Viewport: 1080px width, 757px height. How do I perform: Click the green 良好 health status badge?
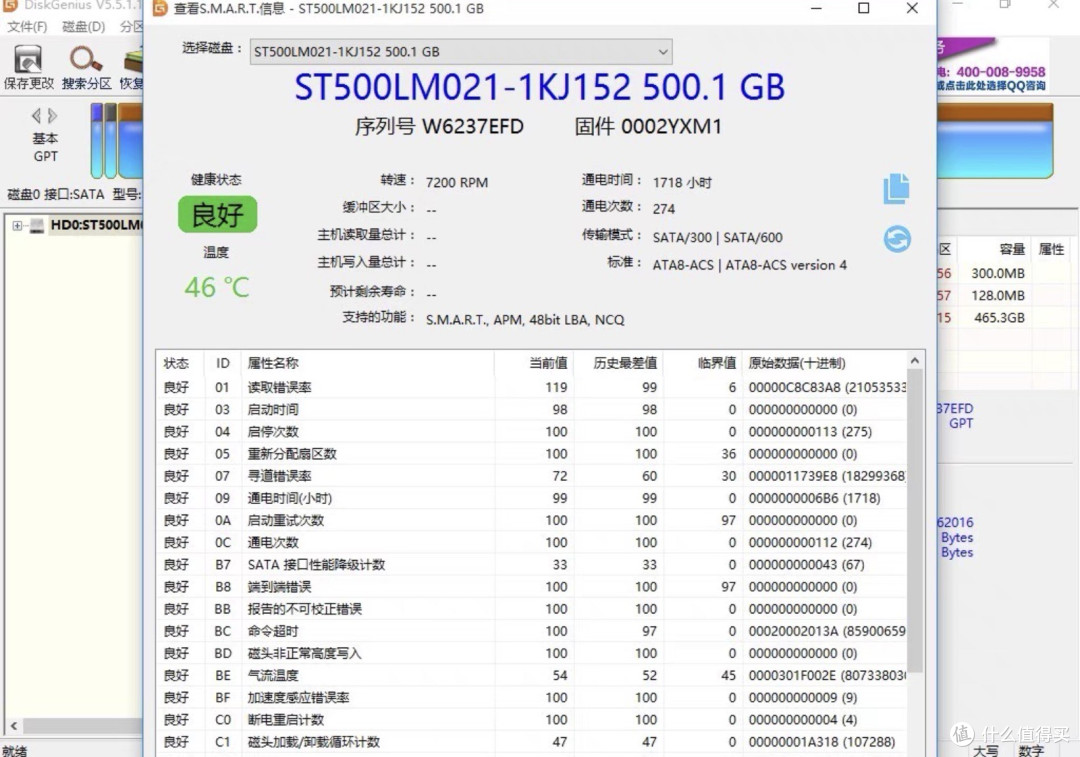click(x=218, y=214)
